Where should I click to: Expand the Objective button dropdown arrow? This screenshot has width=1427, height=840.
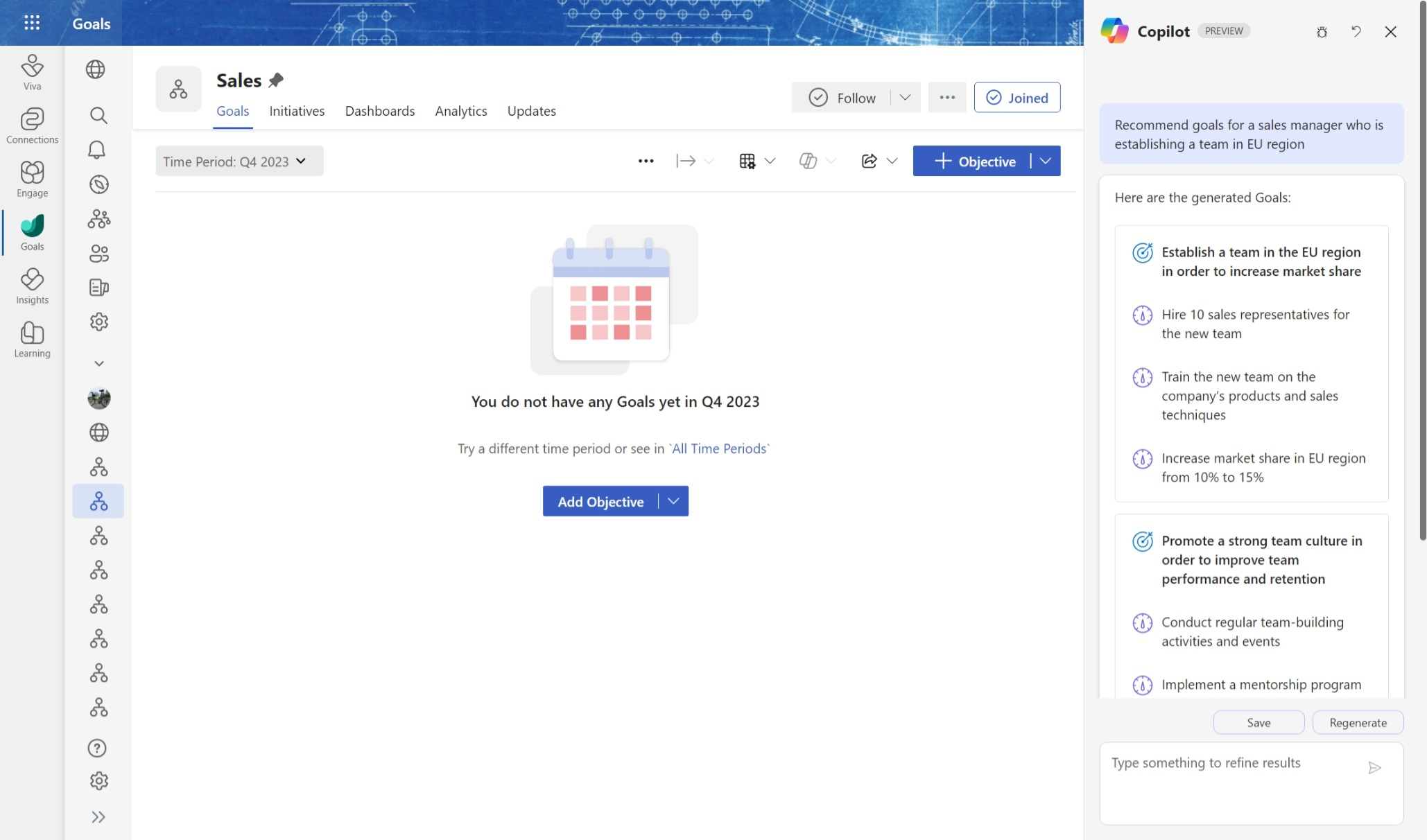(x=1046, y=160)
